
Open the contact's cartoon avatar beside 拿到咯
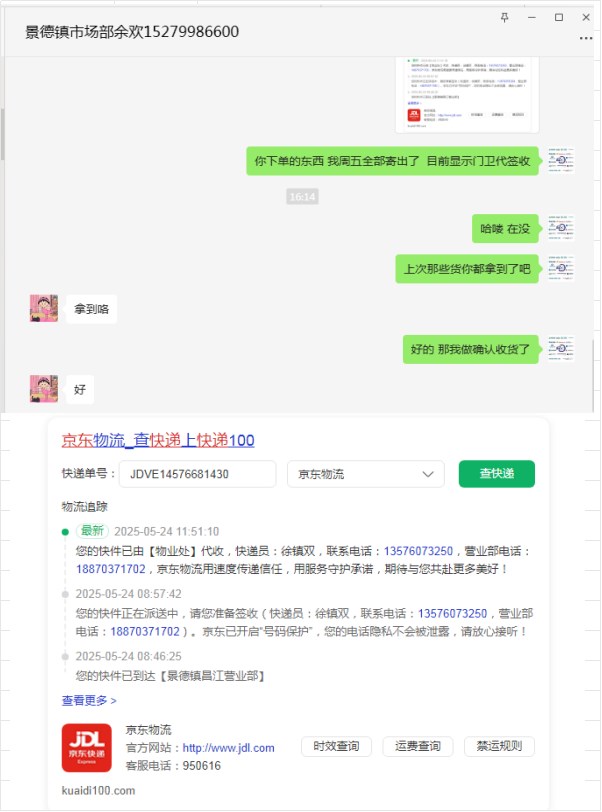44,309
